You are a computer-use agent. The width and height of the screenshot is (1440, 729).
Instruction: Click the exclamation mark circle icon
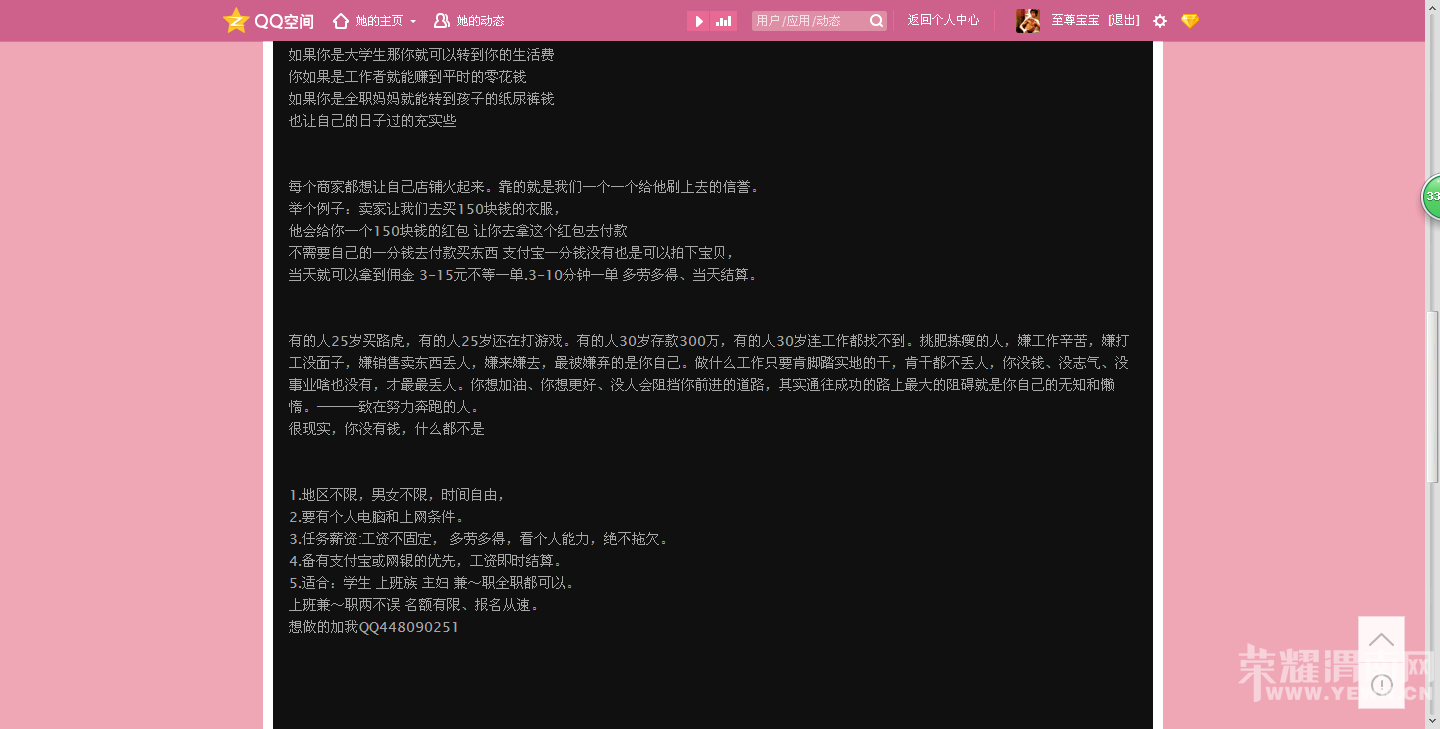1381,684
